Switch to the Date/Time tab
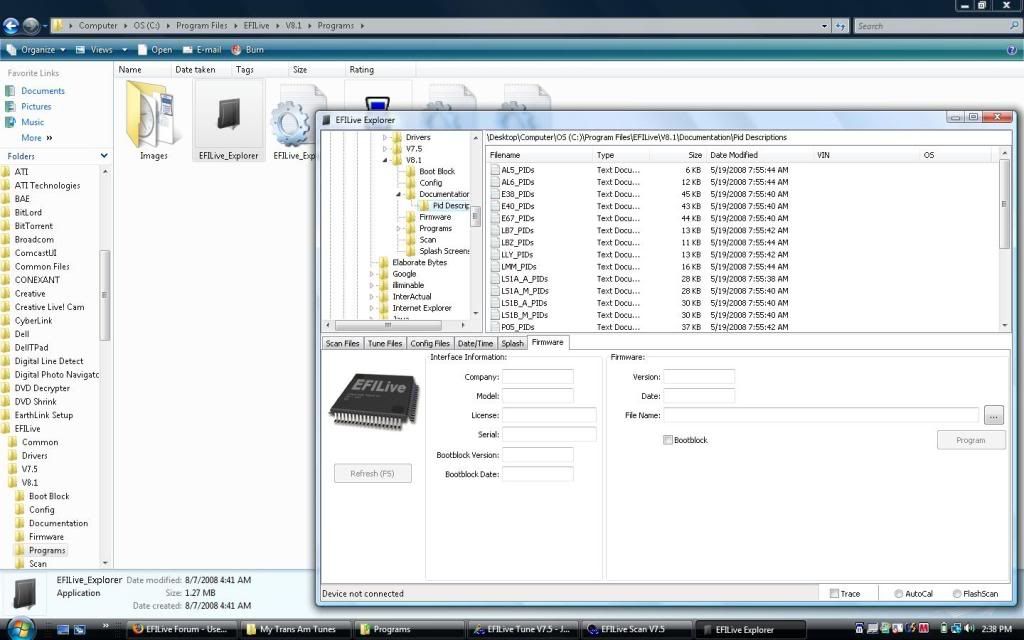 click(x=475, y=344)
